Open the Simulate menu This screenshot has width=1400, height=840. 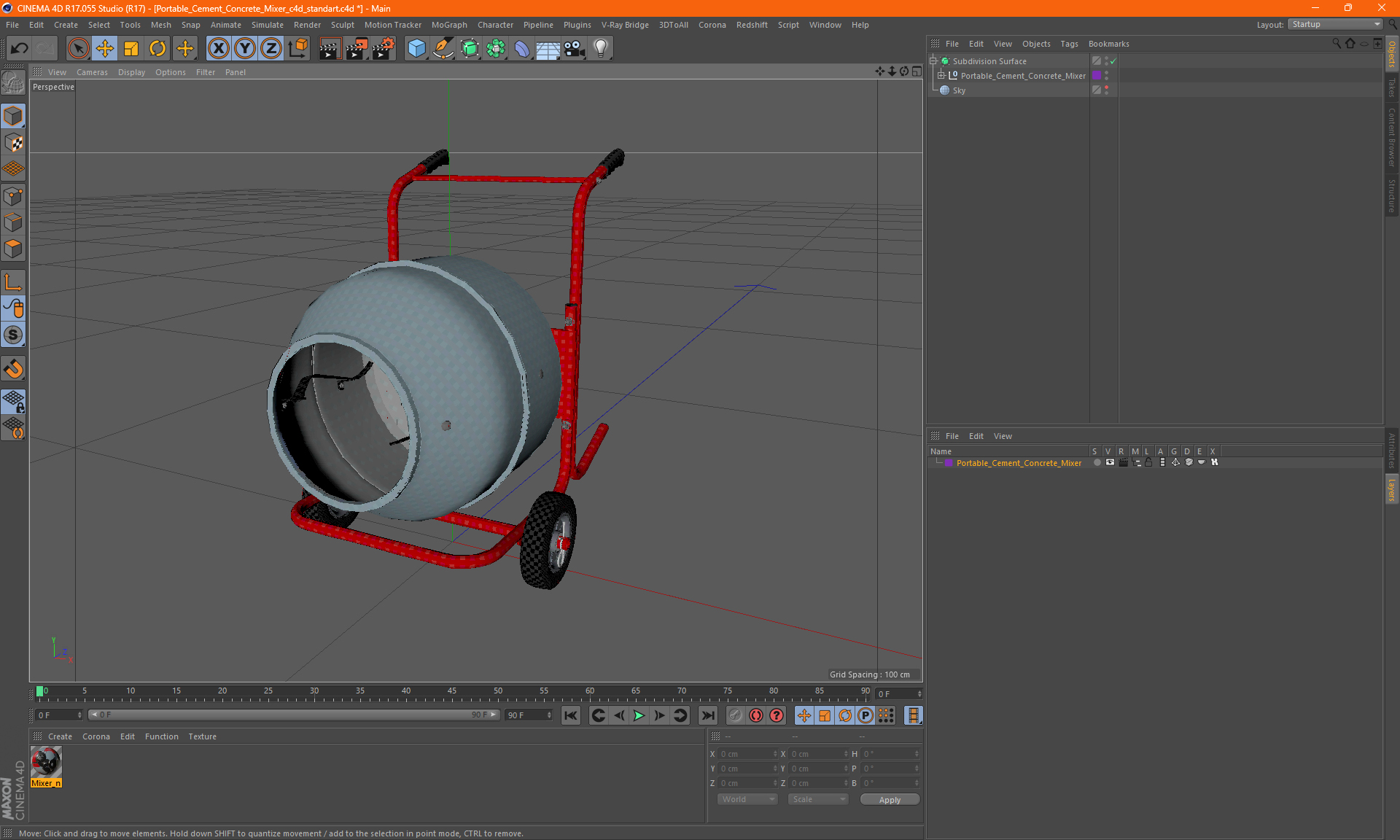tap(267, 25)
